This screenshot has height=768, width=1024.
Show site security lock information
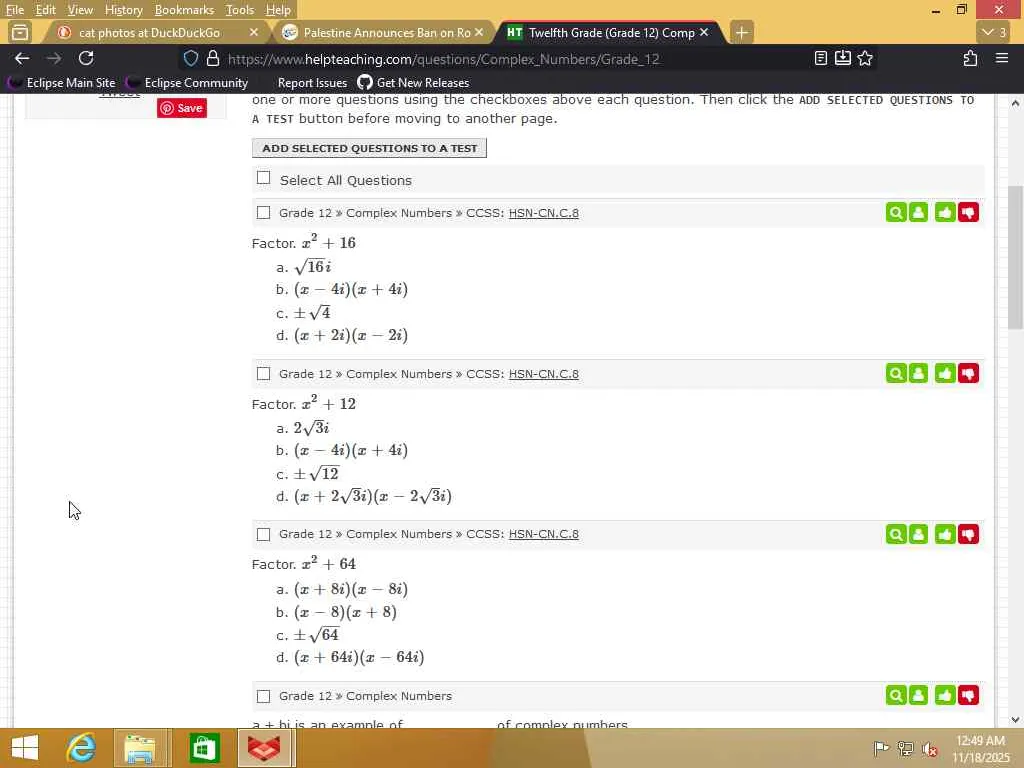[x=213, y=59]
